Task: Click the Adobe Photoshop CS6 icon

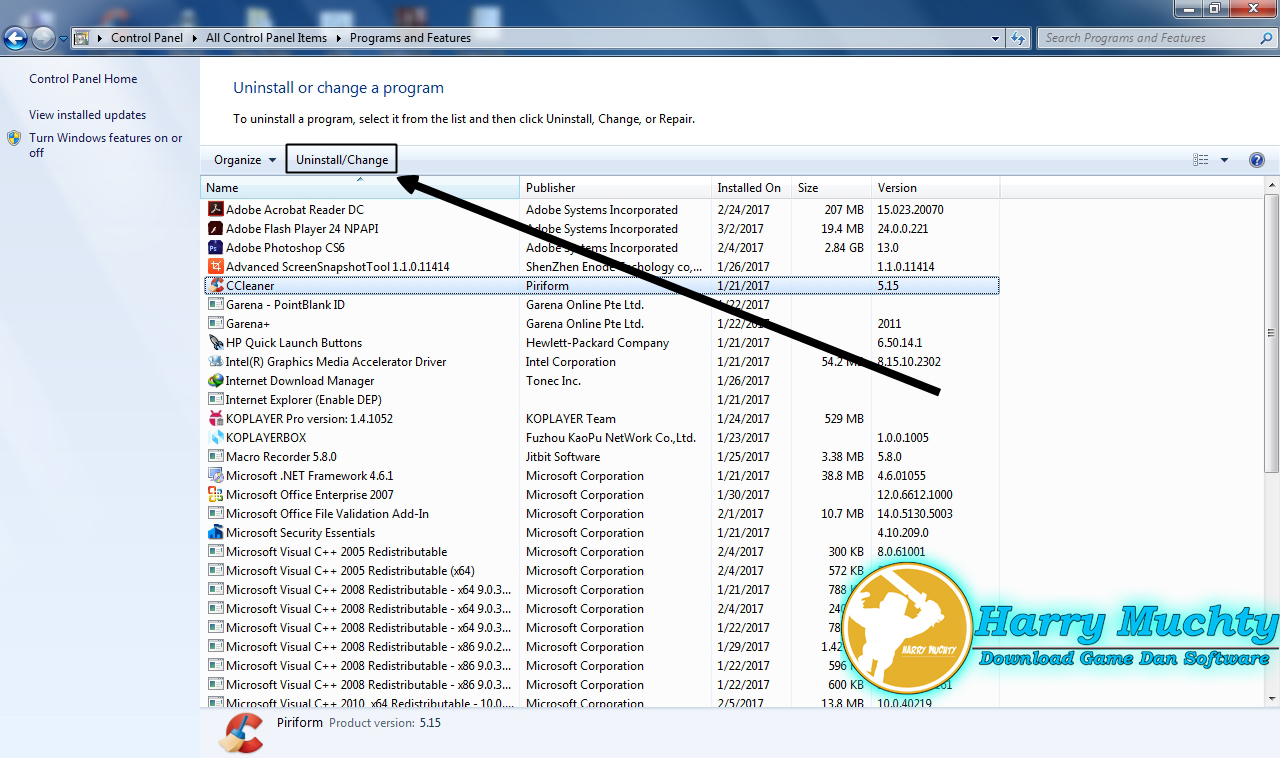Action: (x=215, y=247)
